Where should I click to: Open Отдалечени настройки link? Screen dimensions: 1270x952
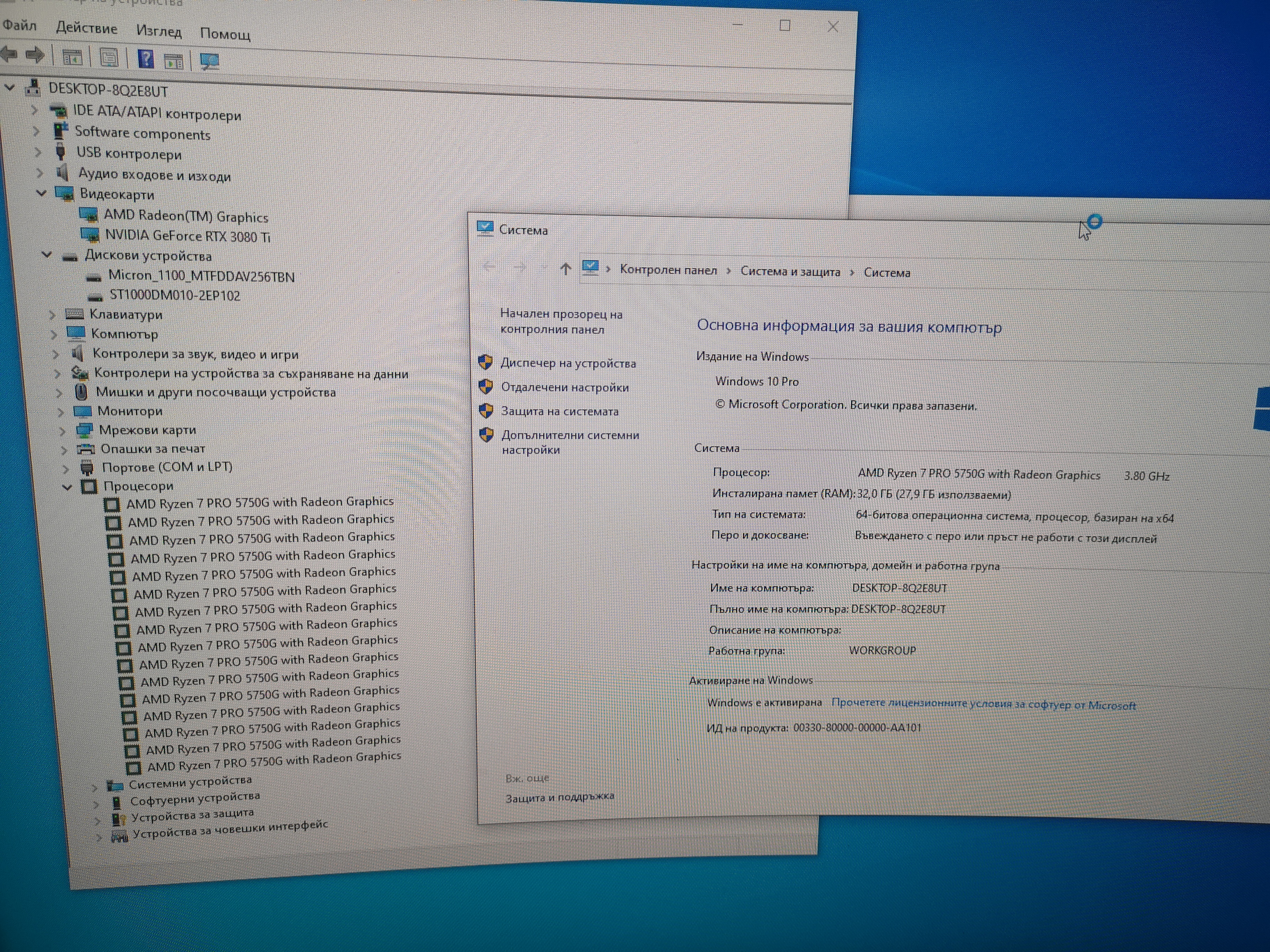565,387
